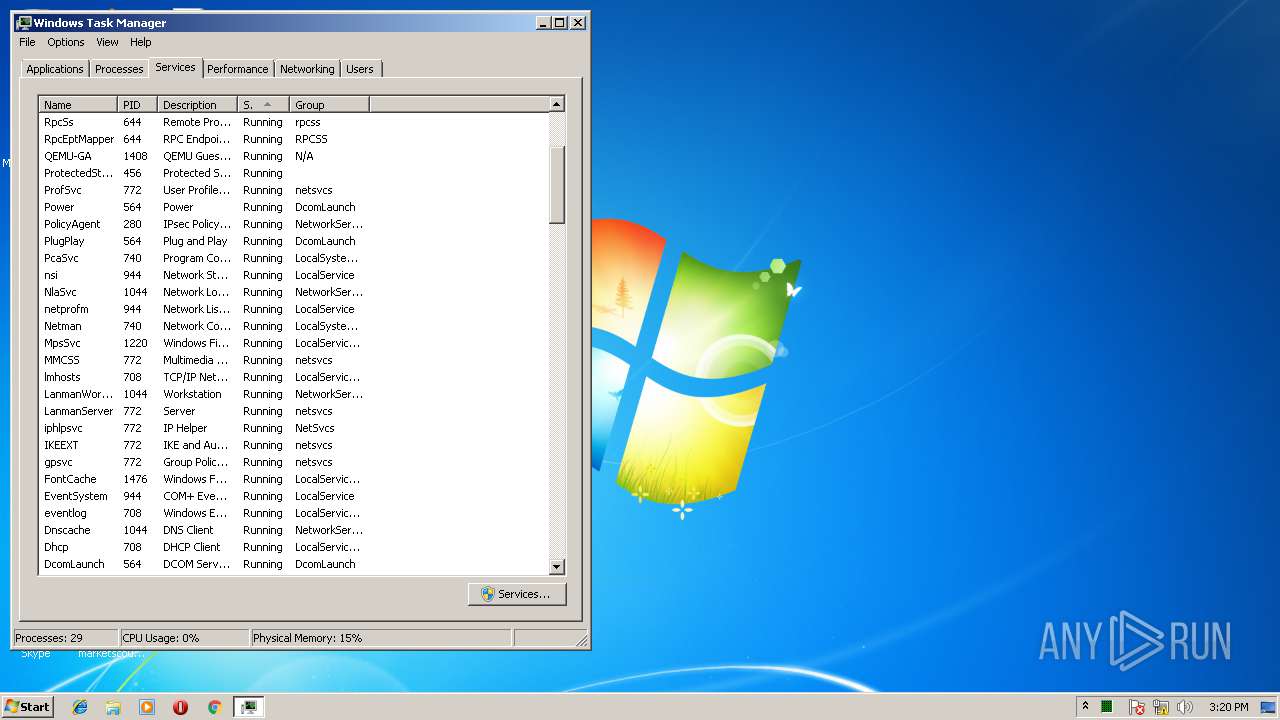Select the netprofm service row

[294, 309]
